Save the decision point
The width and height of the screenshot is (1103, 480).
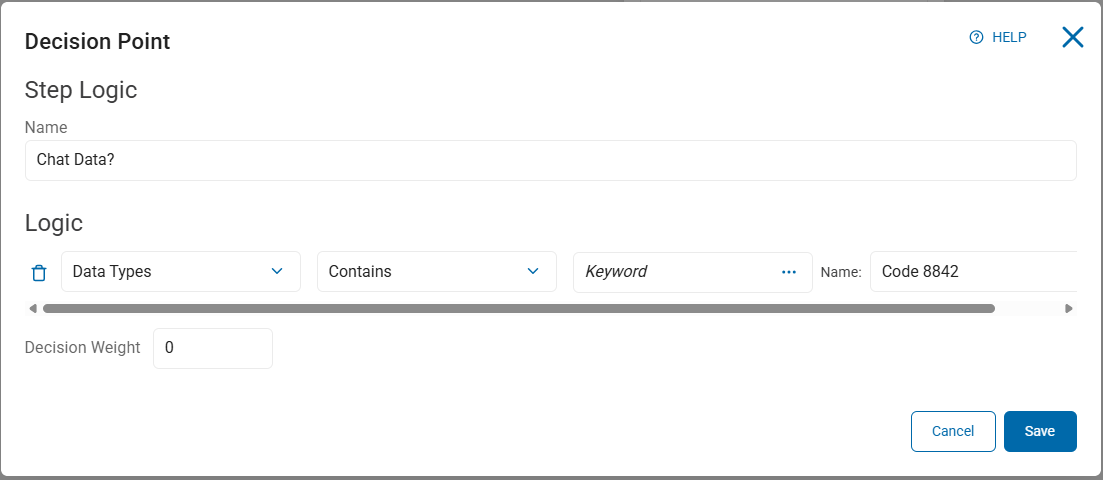tap(1040, 431)
